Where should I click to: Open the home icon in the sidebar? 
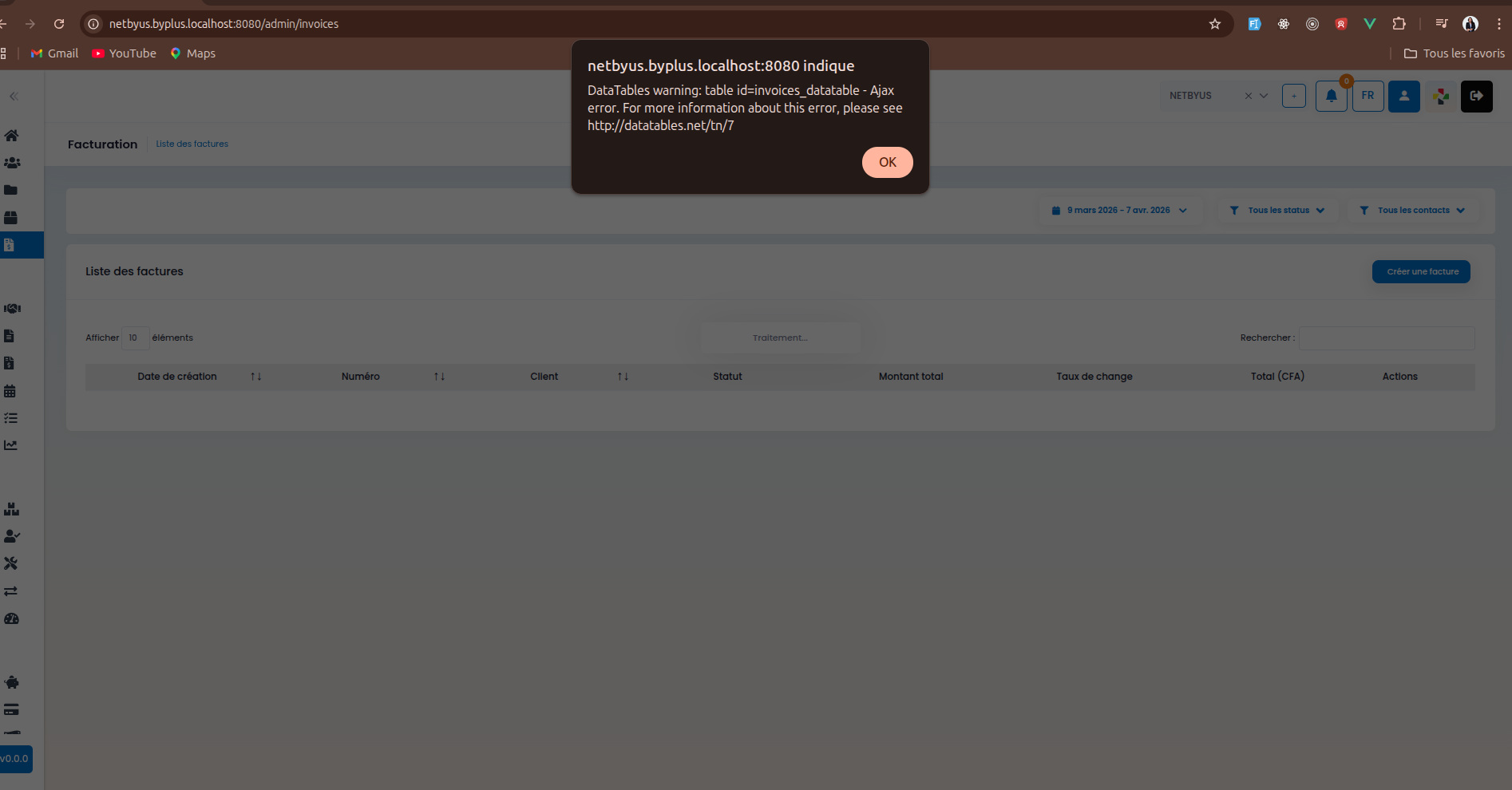coord(11,136)
